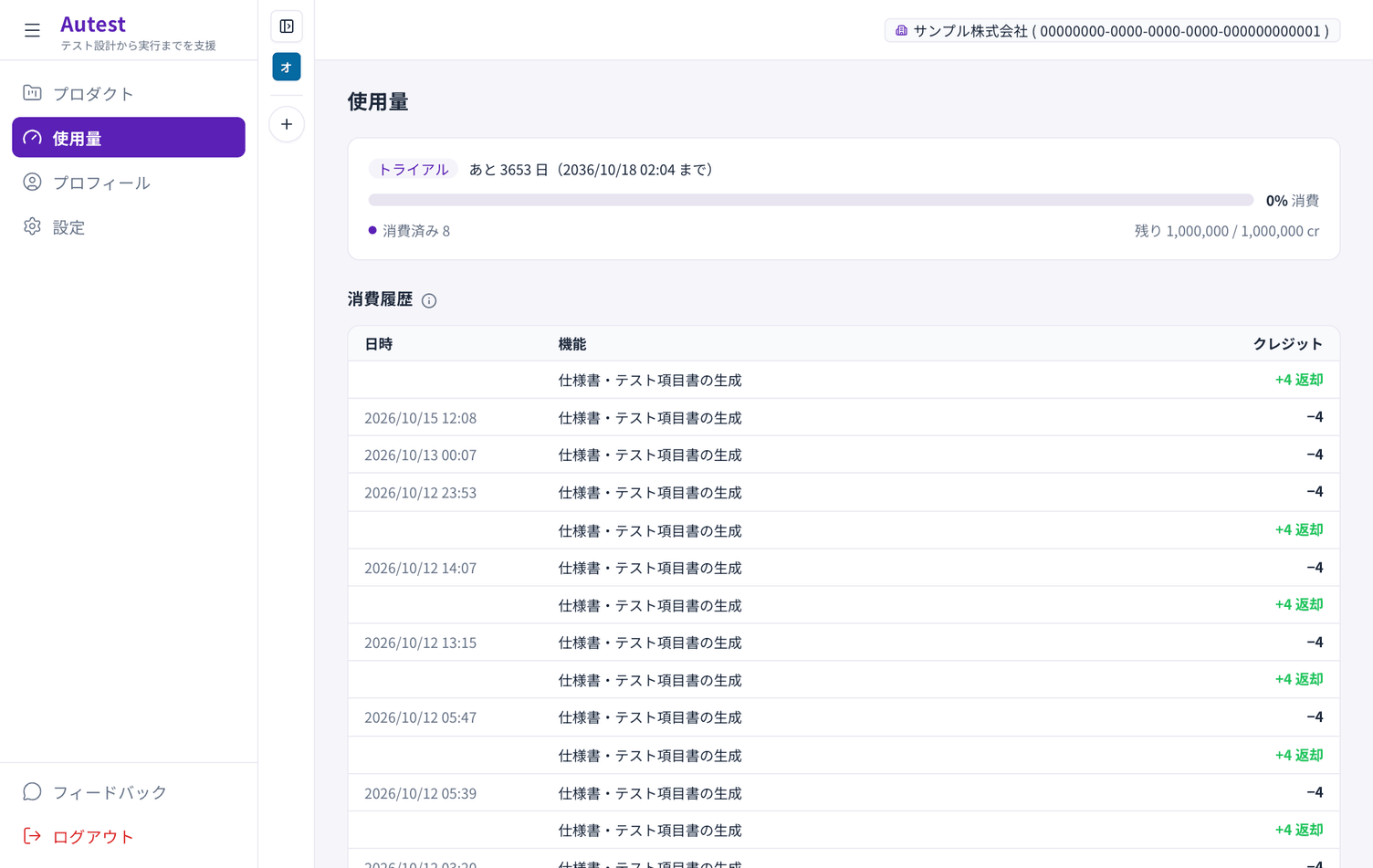Screen dimensions: 1373x868
Task: Click the profile person icon
Action: point(32,182)
